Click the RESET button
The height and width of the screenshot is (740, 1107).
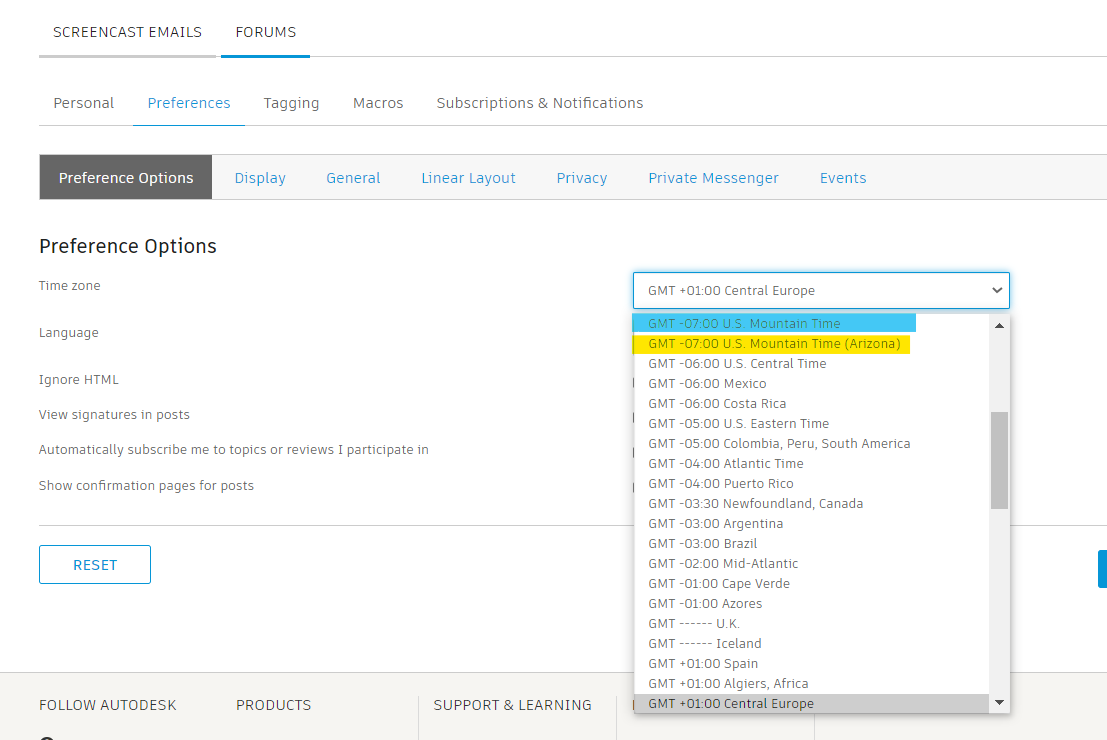point(94,564)
